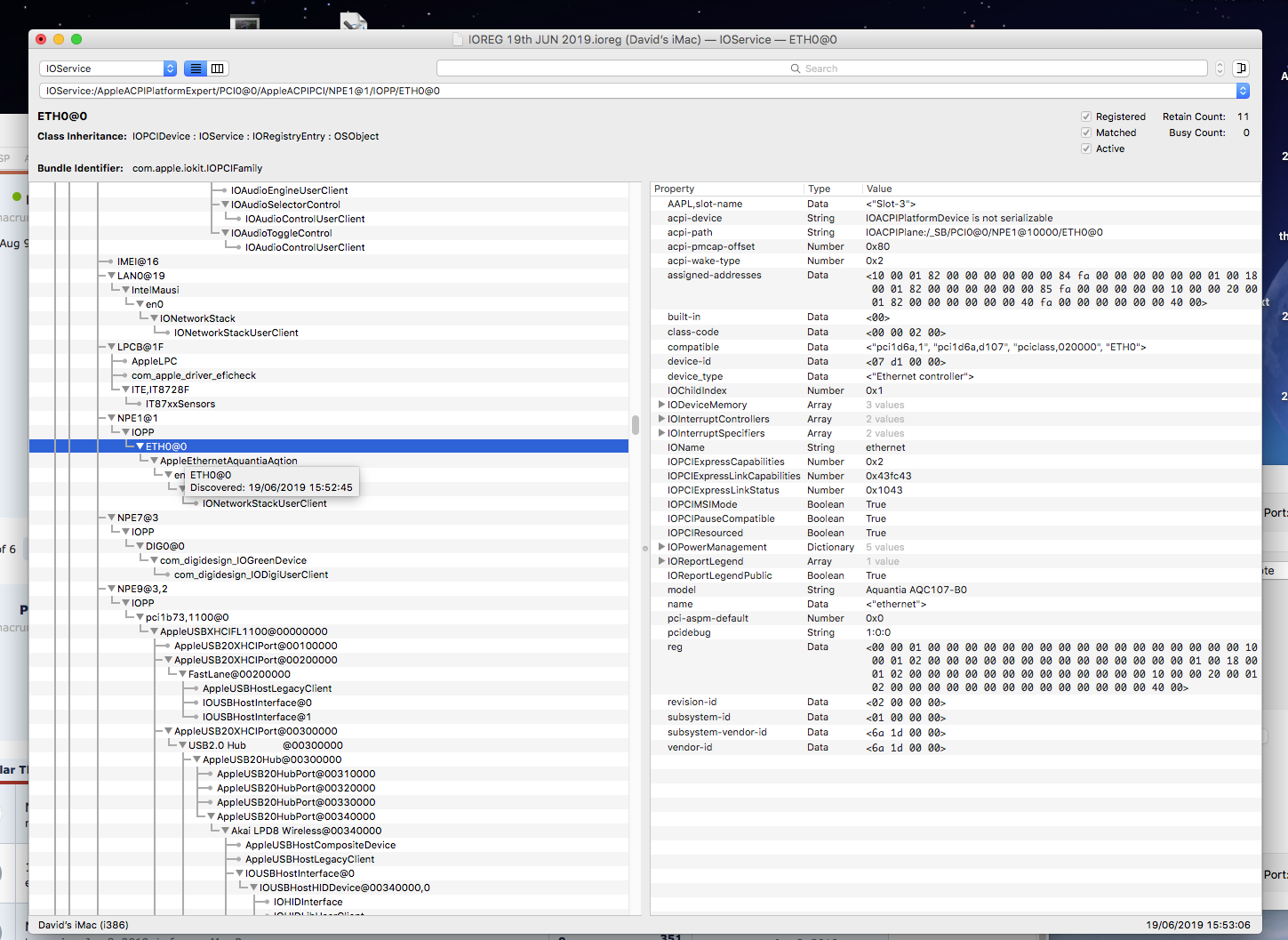The image size is (1288, 940).
Task: Open the path history dropdown arrow
Action: 1243,91
